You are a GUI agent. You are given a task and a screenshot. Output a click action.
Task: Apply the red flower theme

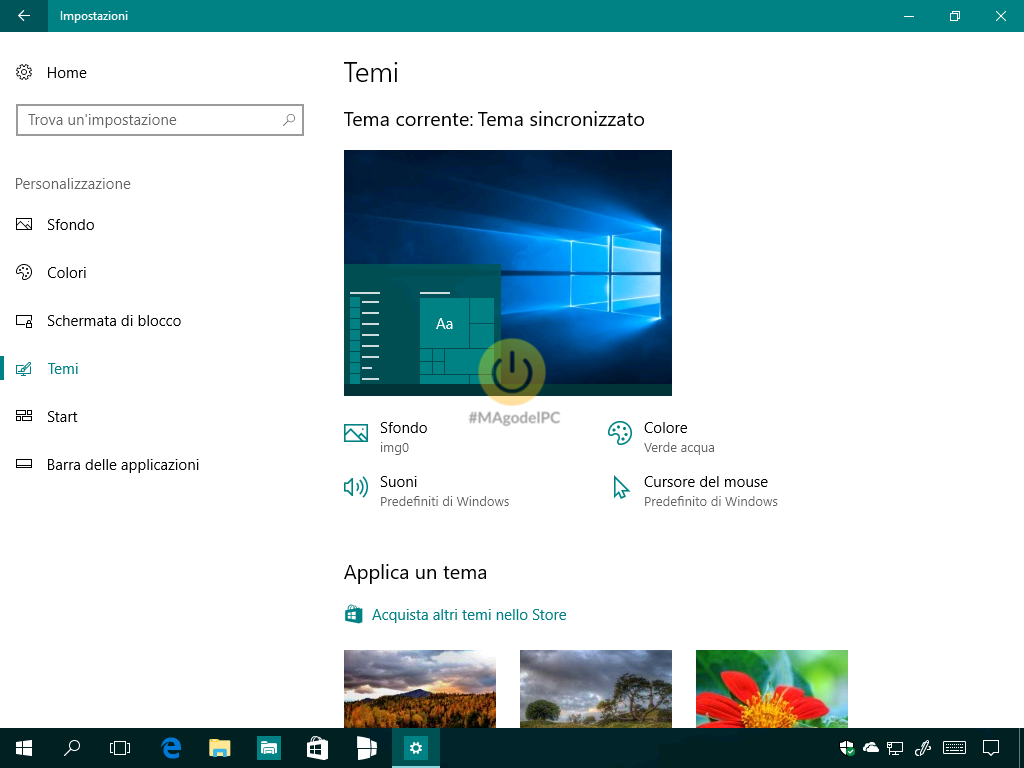click(x=772, y=689)
